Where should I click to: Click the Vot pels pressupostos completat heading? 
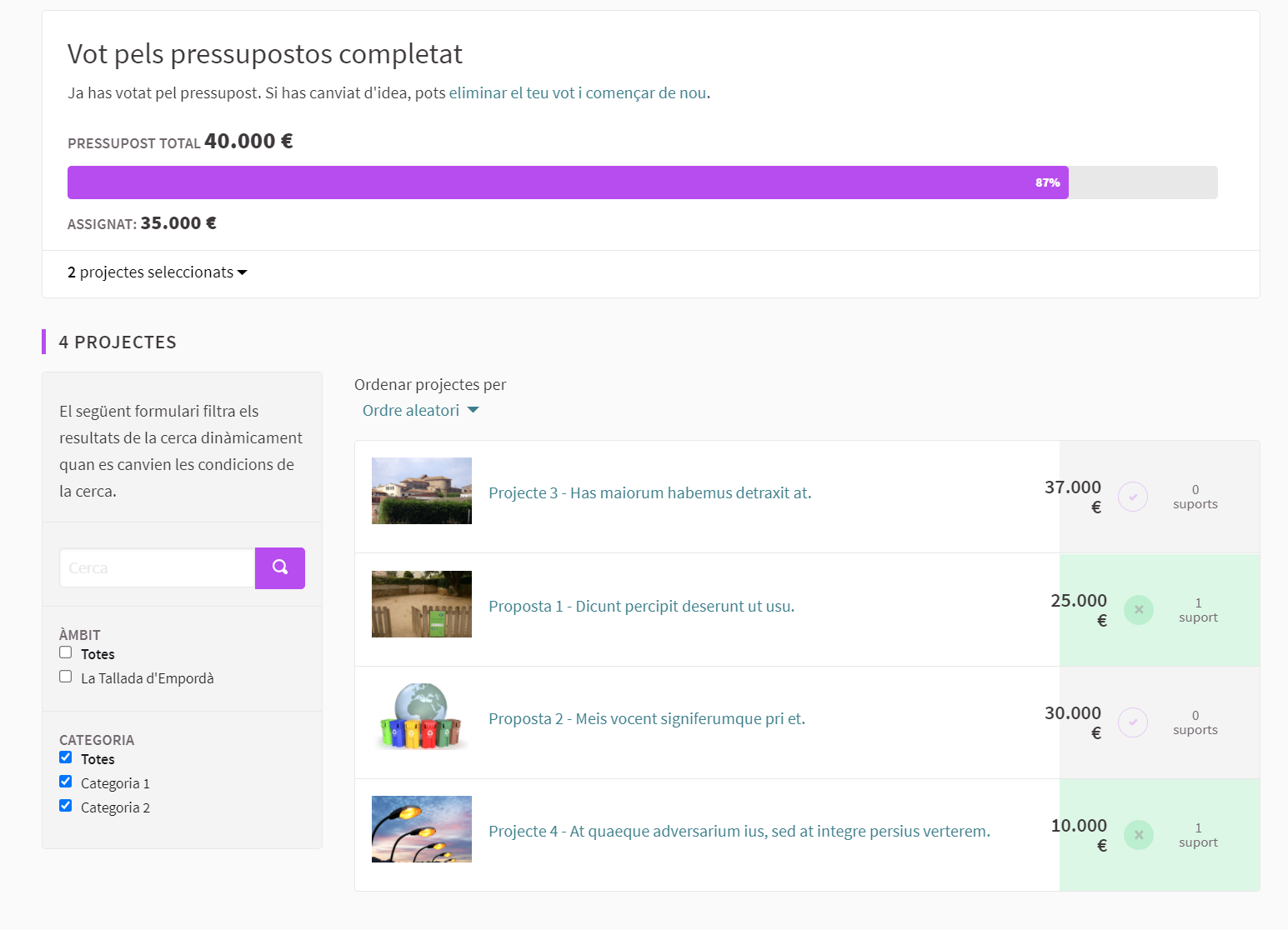tap(265, 54)
